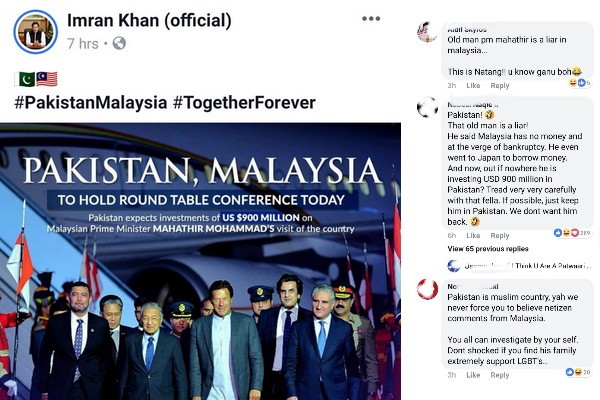This screenshot has height=400, width=600.
Task: Open the post options three-dot menu
Action: [371, 19]
